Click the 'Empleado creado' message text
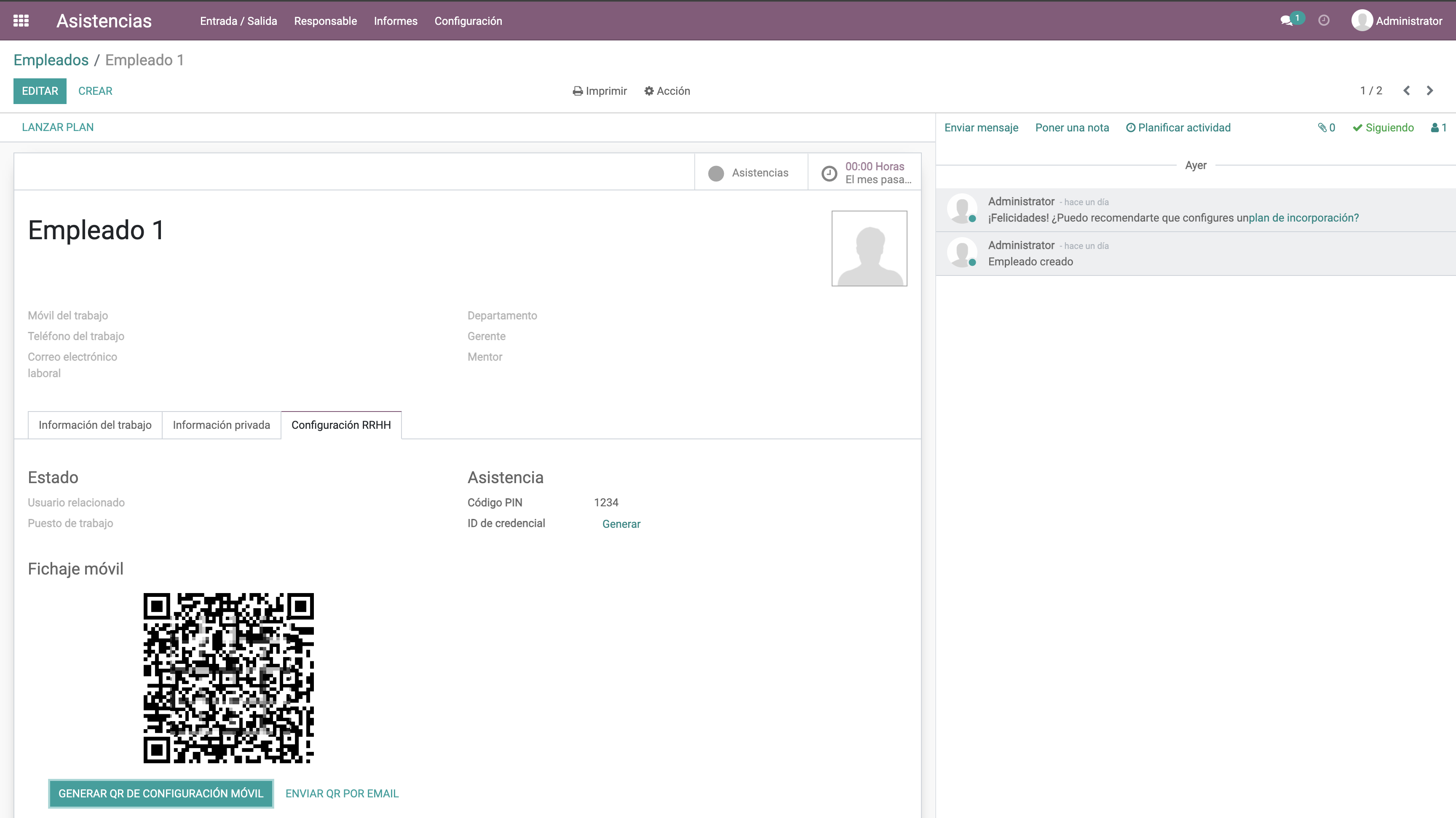The width and height of the screenshot is (1456, 818). pos(1030,262)
